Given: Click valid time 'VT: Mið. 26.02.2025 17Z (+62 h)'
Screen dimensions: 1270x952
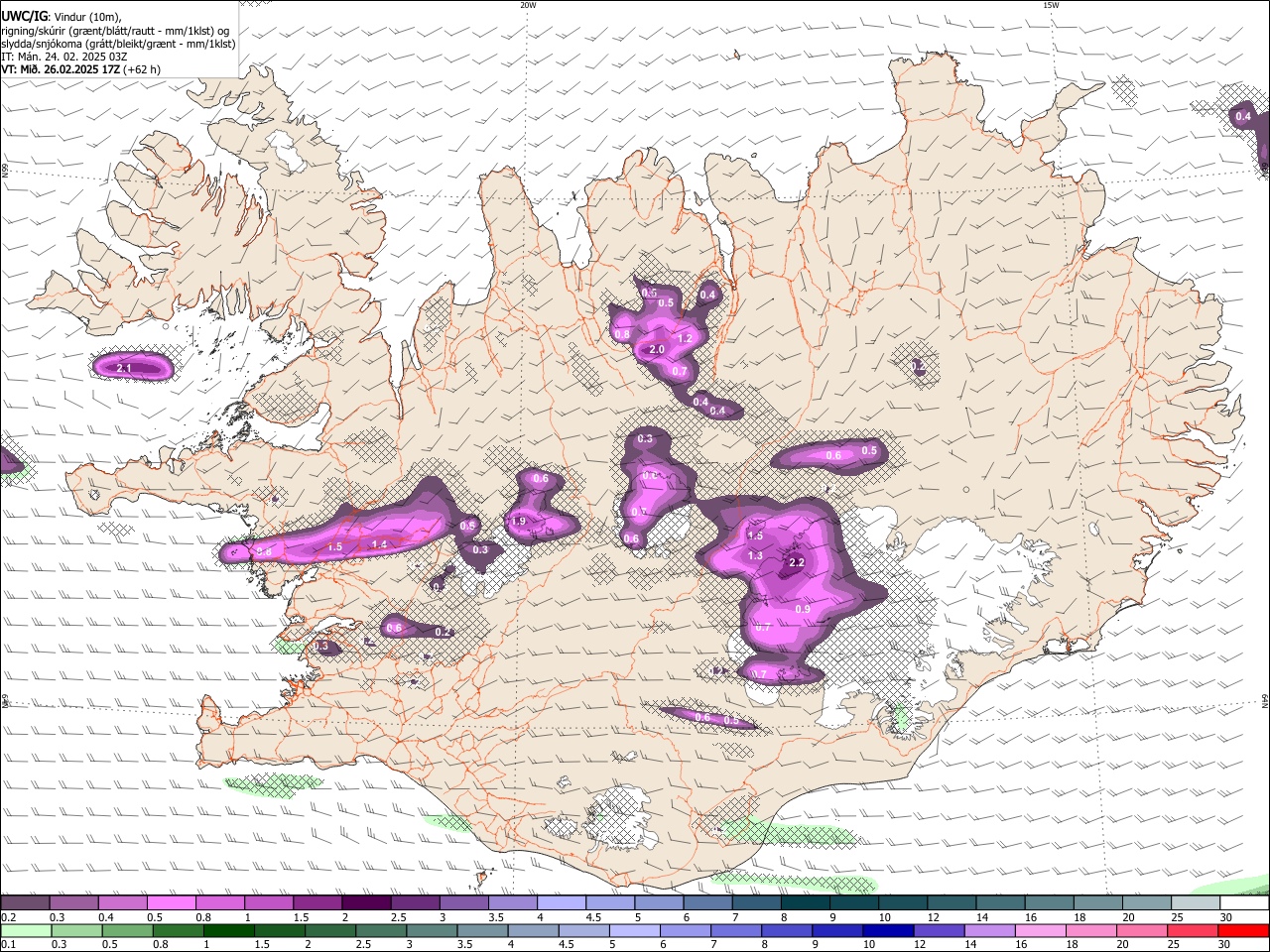Looking at the screenshot, I should pos(80,69).
